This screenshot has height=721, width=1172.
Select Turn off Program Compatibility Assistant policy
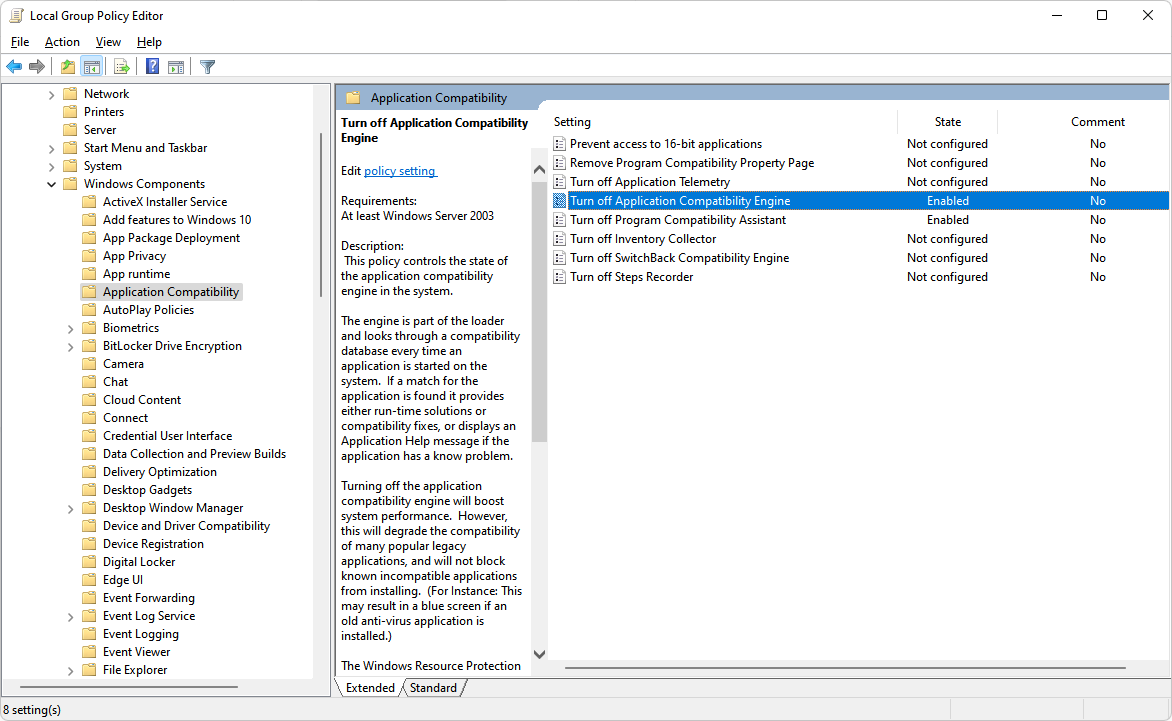click(x=678, y=220)
